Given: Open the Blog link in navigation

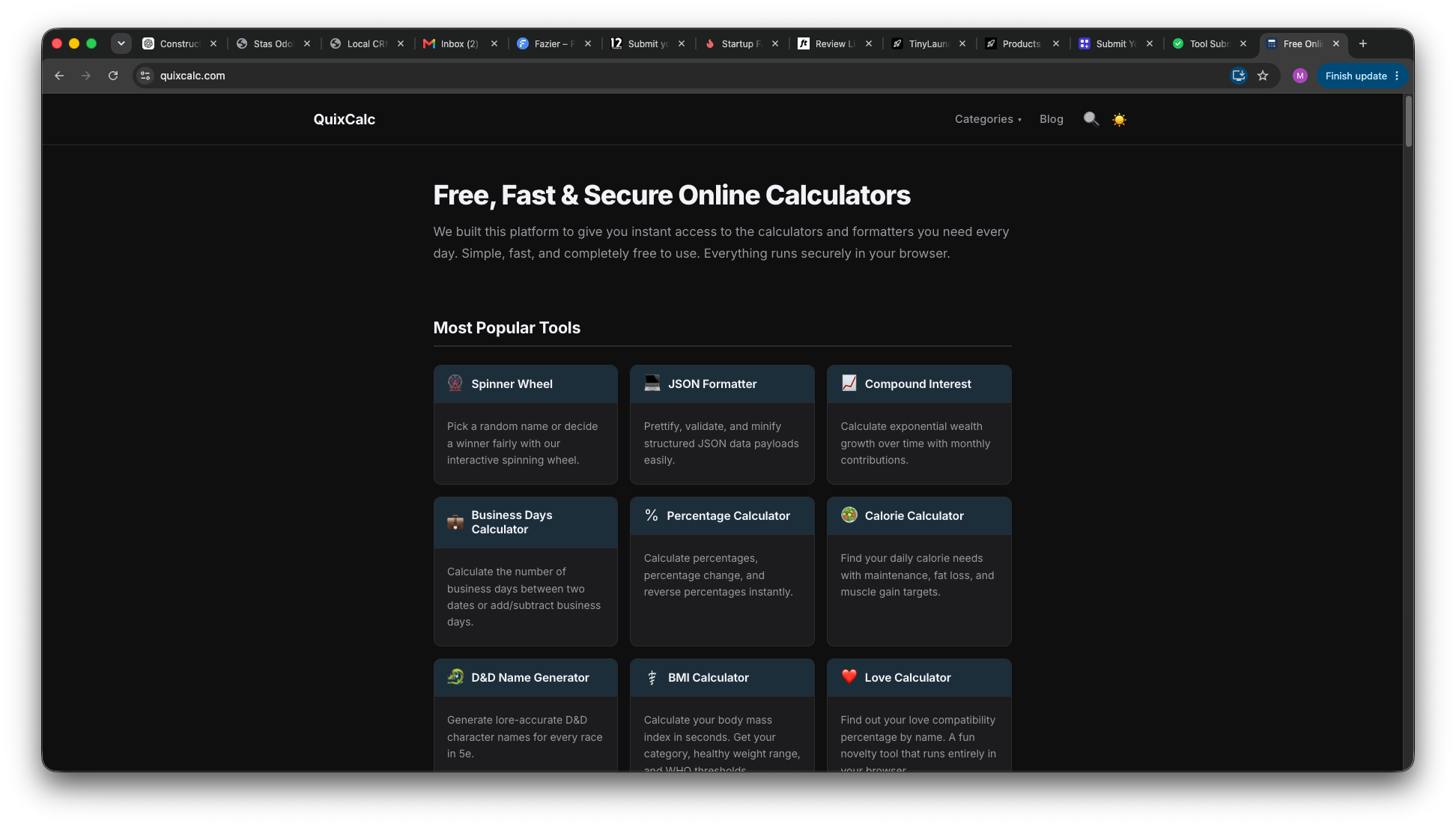Looking at the screenshot, I should coord(1051,119).
